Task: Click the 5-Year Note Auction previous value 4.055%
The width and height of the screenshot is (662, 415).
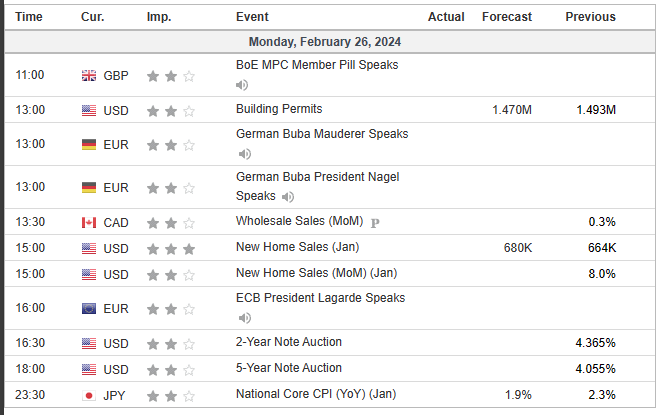Action: [x=595, y=368]
